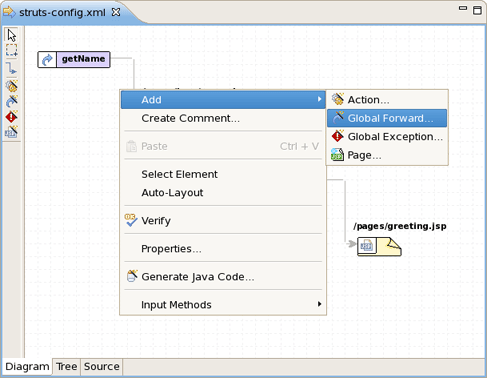The image size is (487, 378).
Task: Click the struts-config.xml tab file icon
Action: coord(9,12)
